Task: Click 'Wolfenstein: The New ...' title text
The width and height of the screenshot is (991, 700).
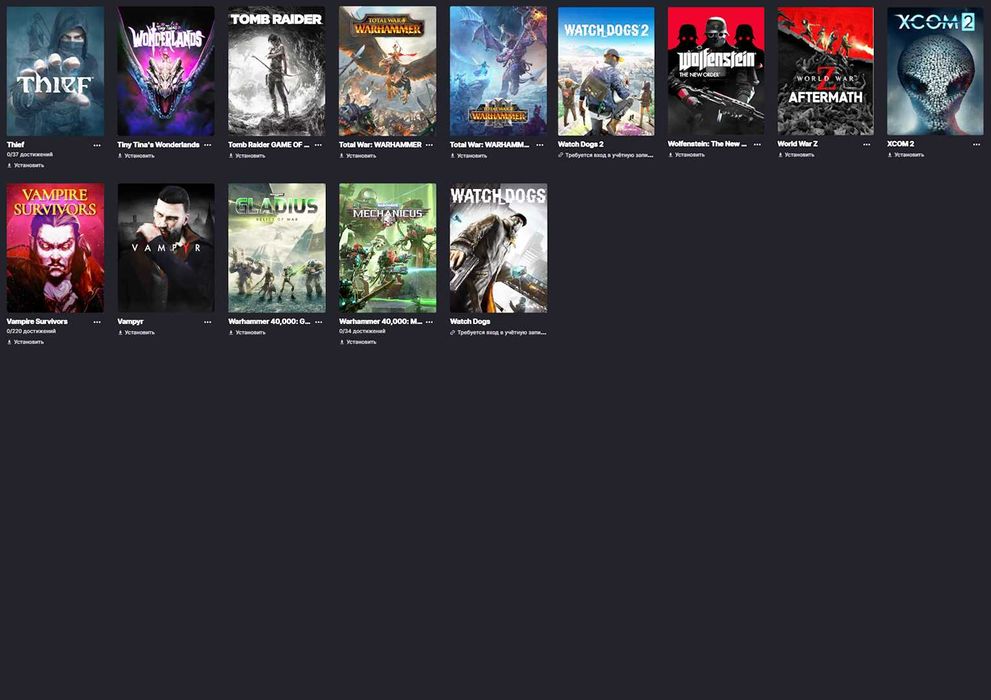Action: click(x=707, y=144)
